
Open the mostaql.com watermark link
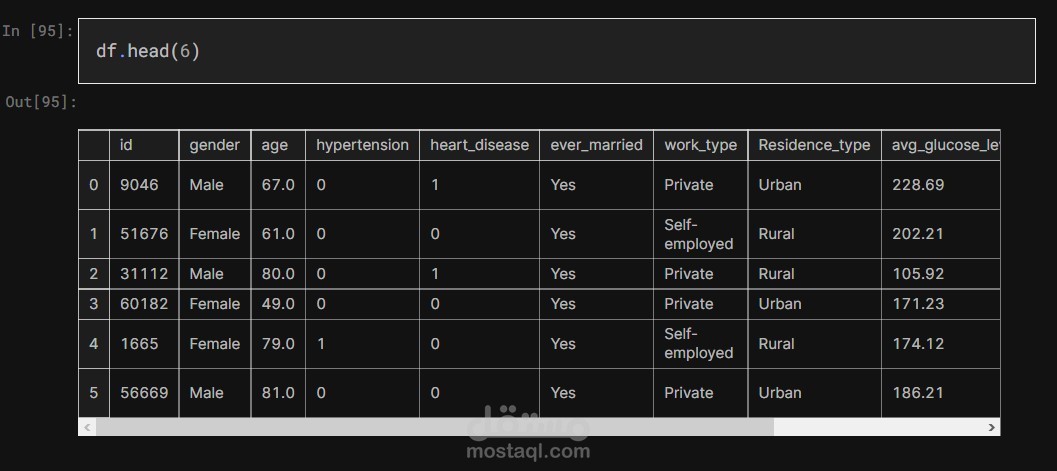(x=528, y=451)
